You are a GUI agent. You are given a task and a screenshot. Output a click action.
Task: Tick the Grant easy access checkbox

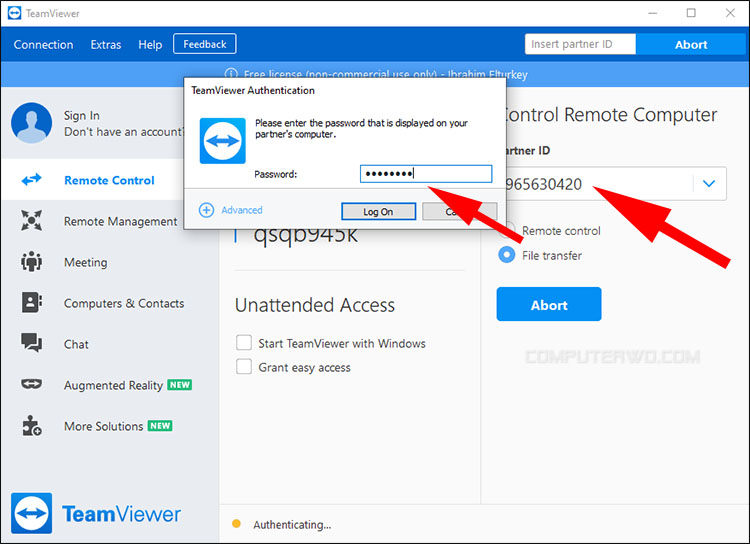coord(244,366)
